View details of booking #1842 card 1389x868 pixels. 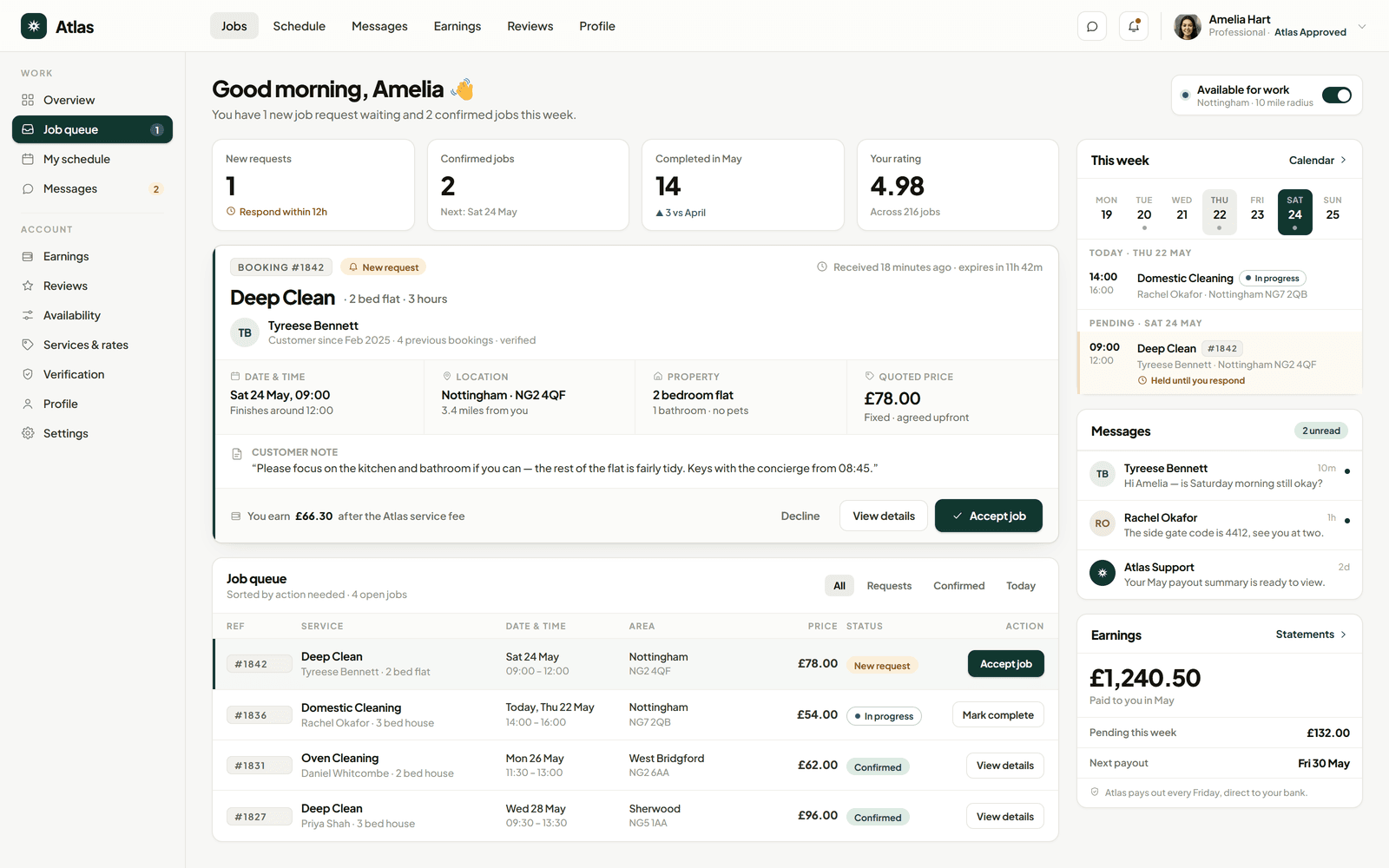pyautogui.click(x=884, y=516)
